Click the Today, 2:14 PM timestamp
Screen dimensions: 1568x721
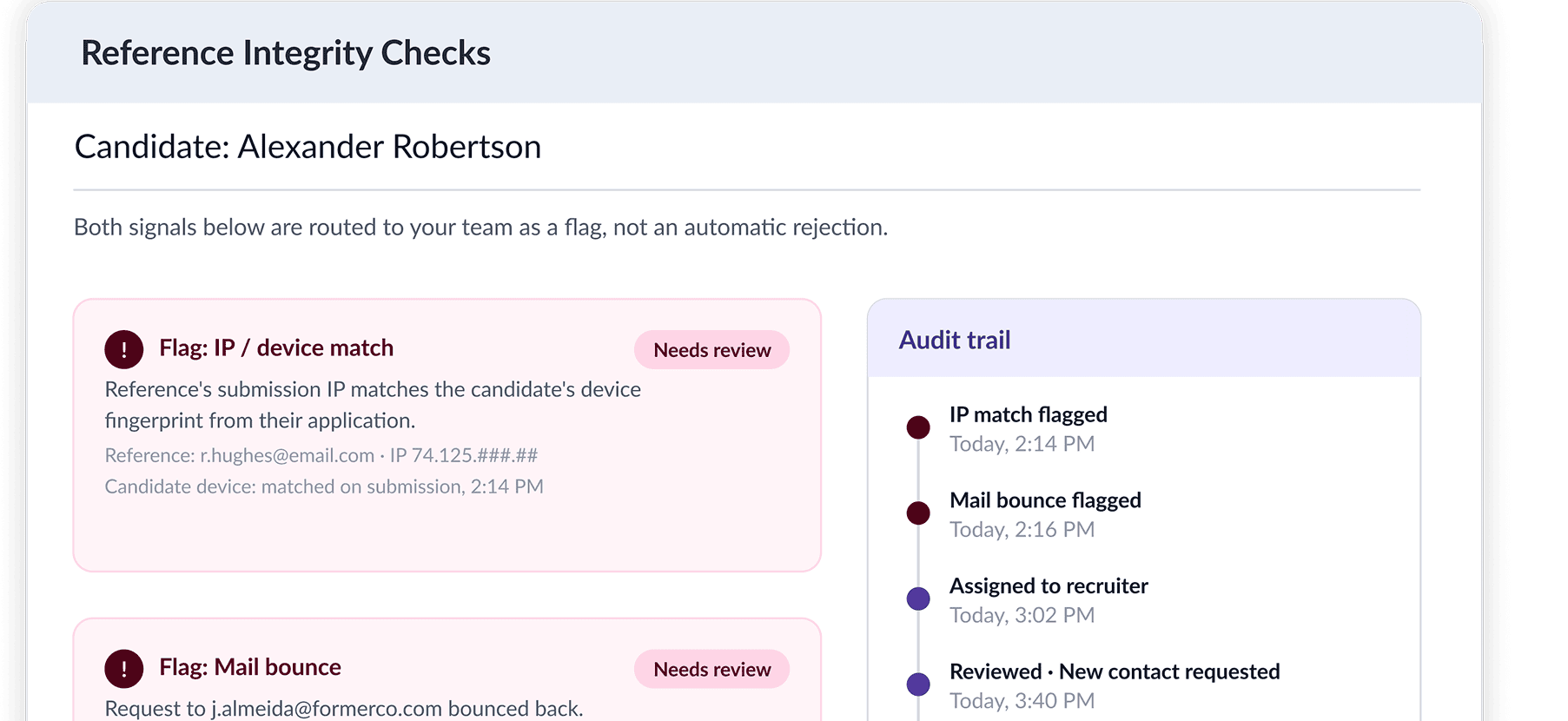1022,444
